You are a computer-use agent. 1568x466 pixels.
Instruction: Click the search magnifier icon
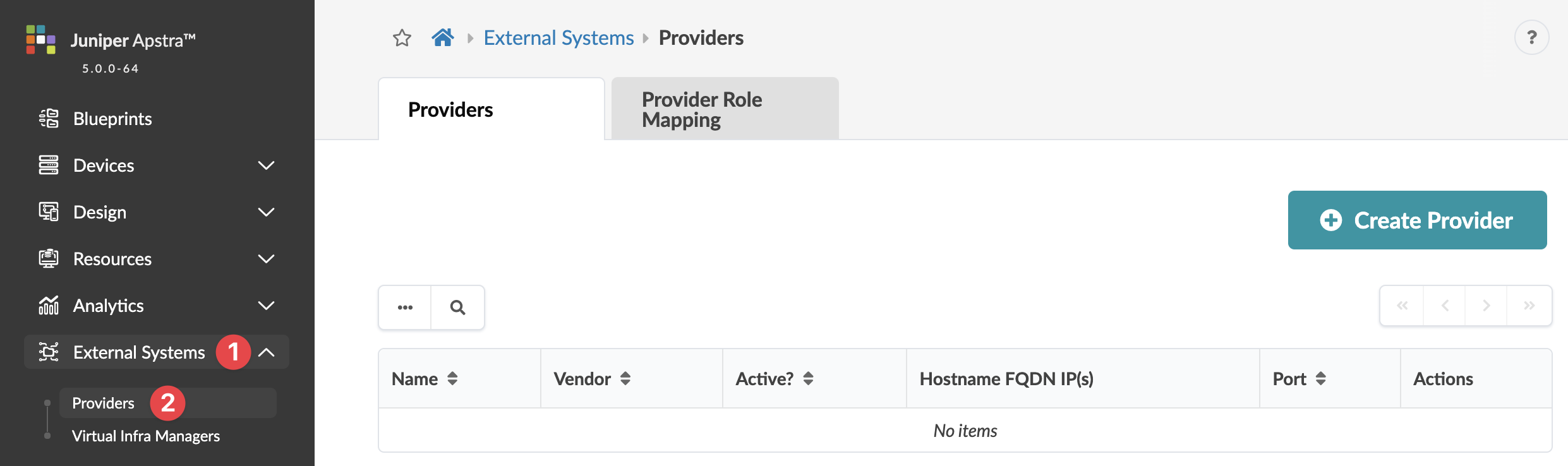click(x=457, y=308)
